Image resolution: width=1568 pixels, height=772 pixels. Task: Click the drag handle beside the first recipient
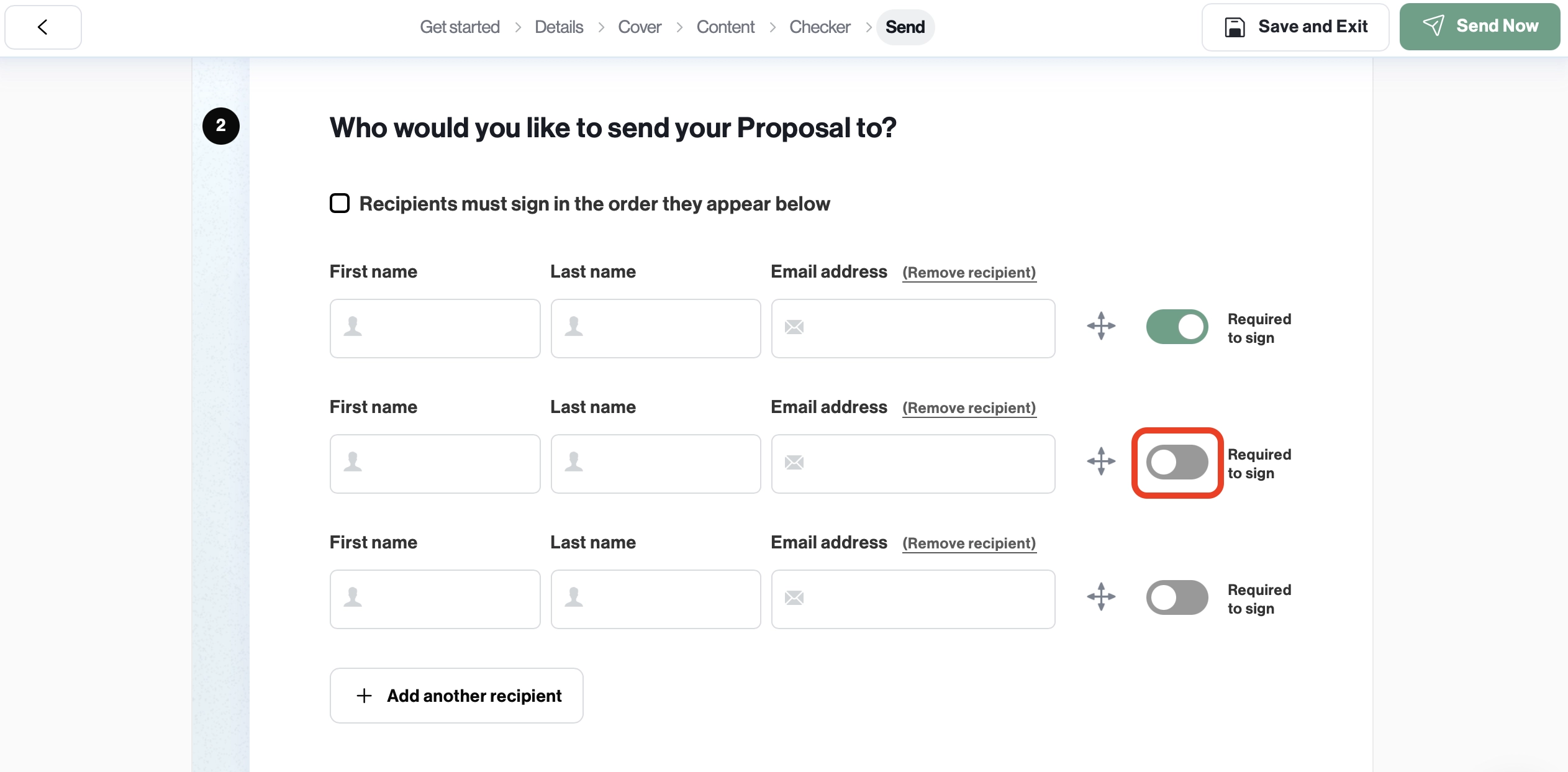tap(1100, 327)
